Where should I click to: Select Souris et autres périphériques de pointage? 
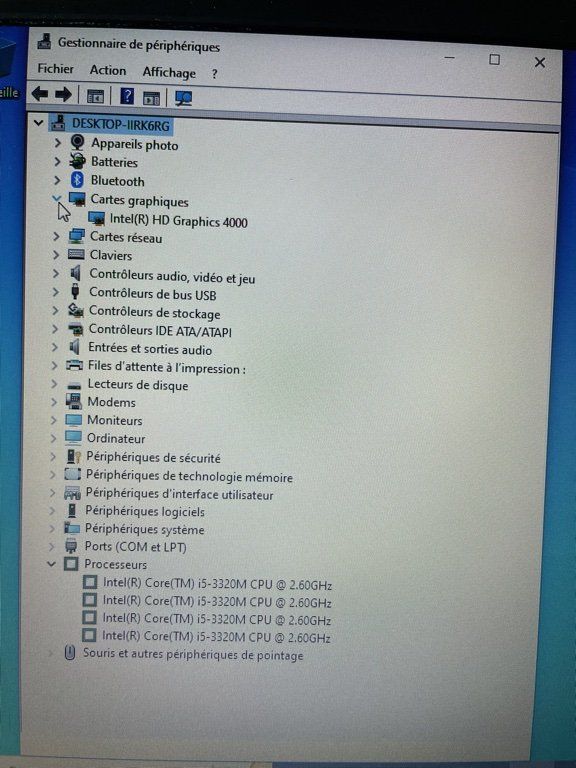pos(193,654)
